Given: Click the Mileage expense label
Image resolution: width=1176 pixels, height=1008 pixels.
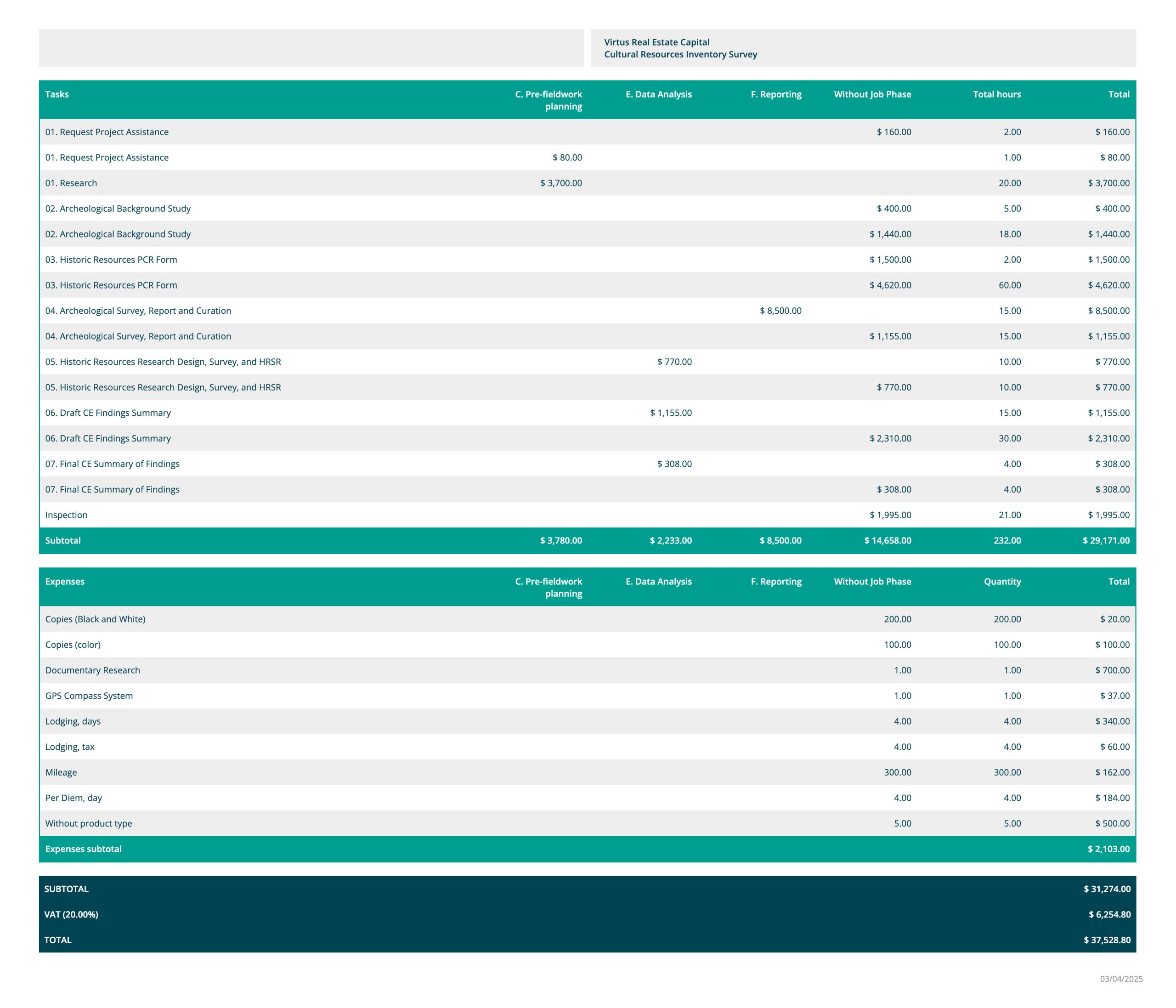Looking at the screenshot, I should pyautogui.click(x=61, y=772).
